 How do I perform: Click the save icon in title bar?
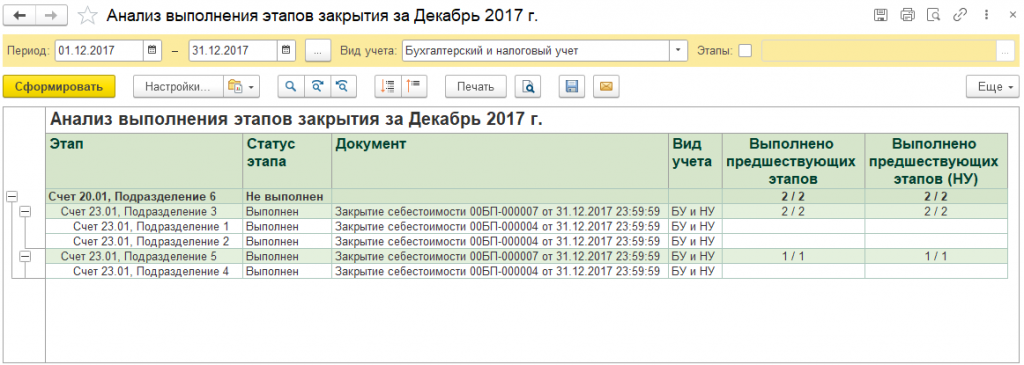pyautogui.click(x=880, y=14)
